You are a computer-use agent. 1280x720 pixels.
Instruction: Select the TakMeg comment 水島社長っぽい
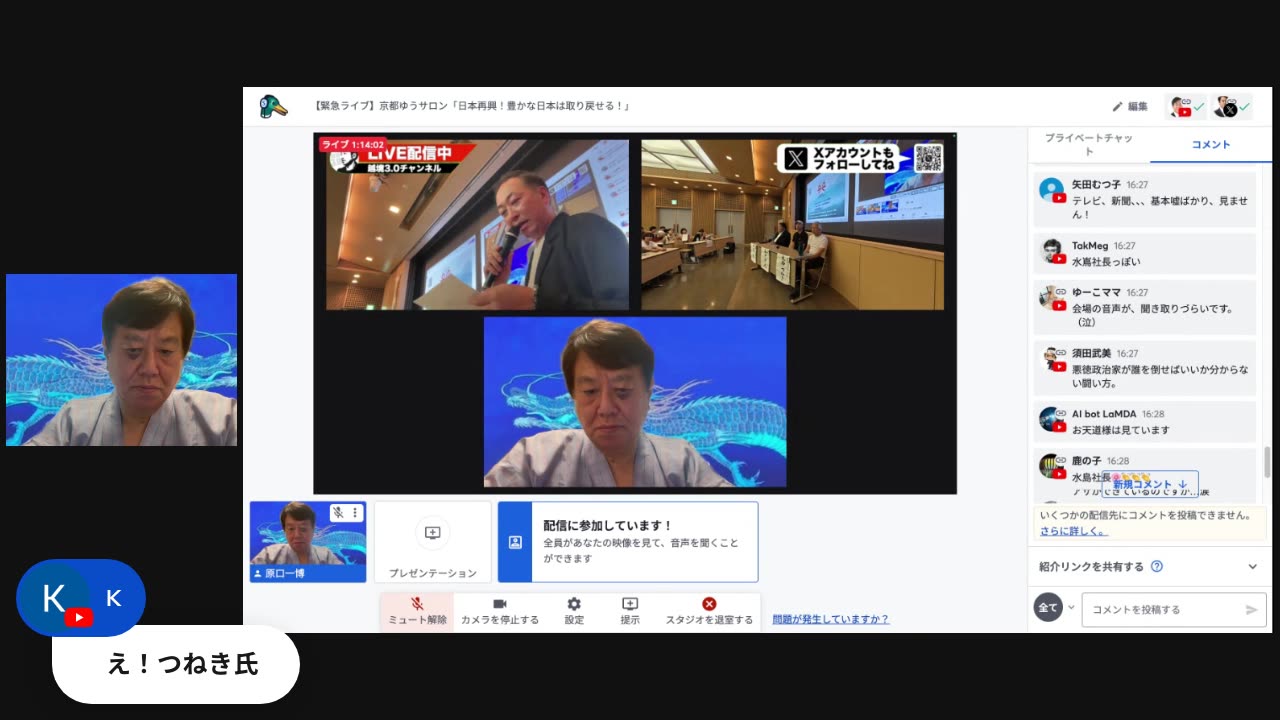coord(1144,254)
